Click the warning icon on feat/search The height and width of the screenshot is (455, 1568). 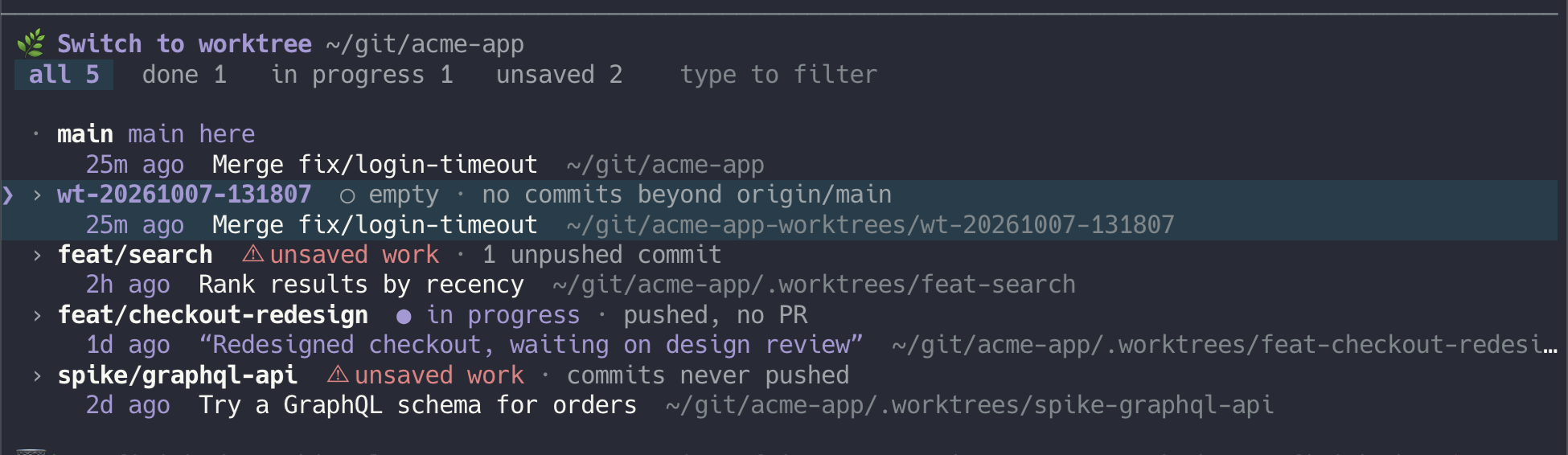point(253,254)
